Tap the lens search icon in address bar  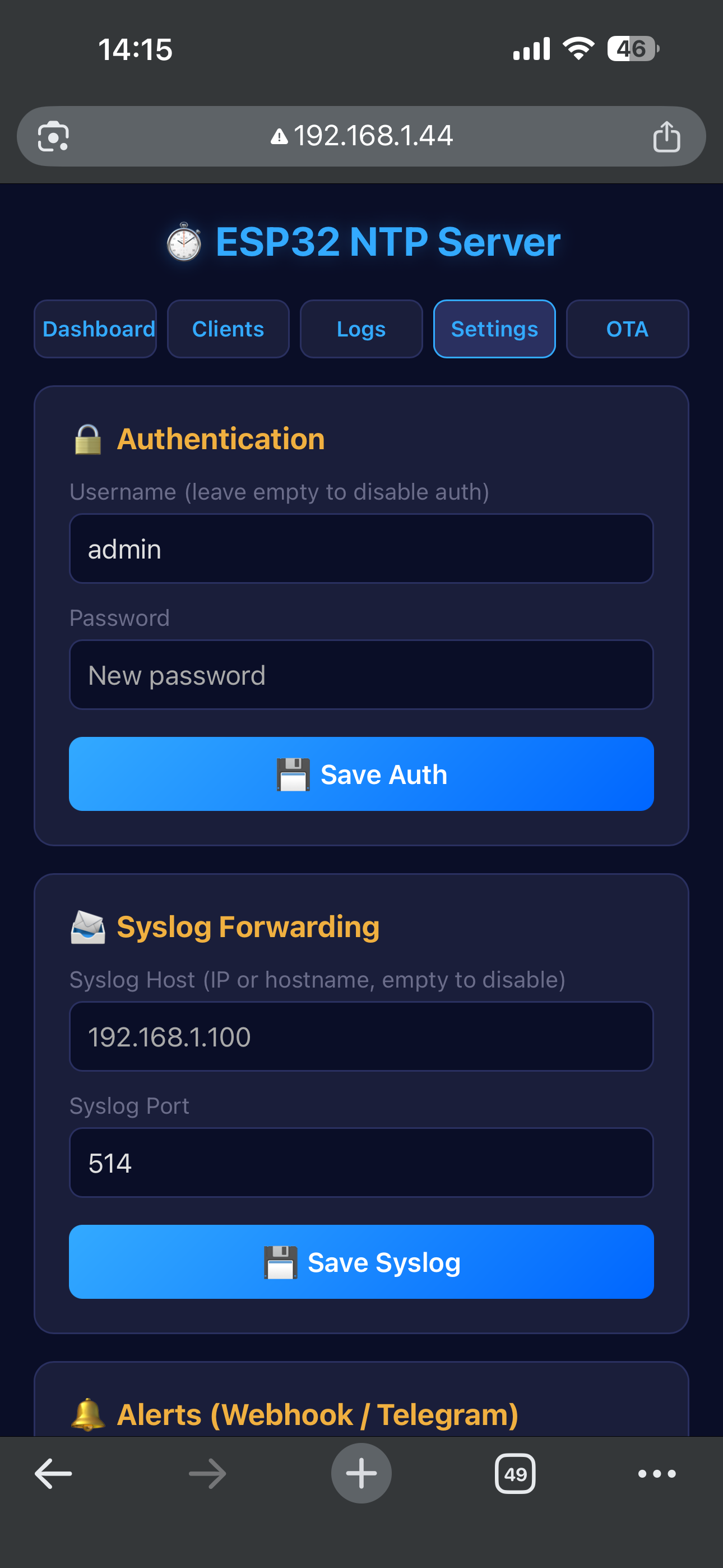[54, 136]
